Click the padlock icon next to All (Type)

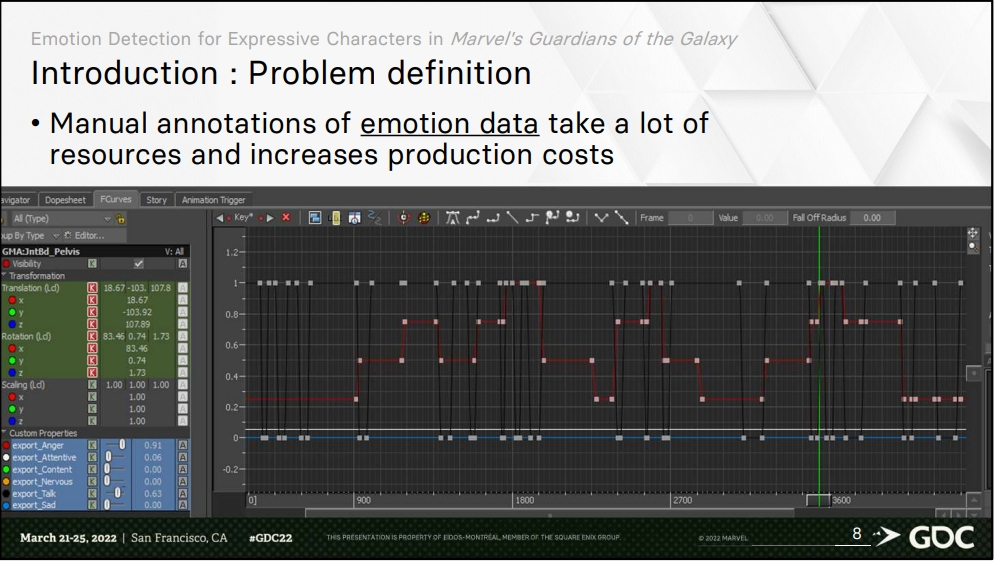(120, 219)
